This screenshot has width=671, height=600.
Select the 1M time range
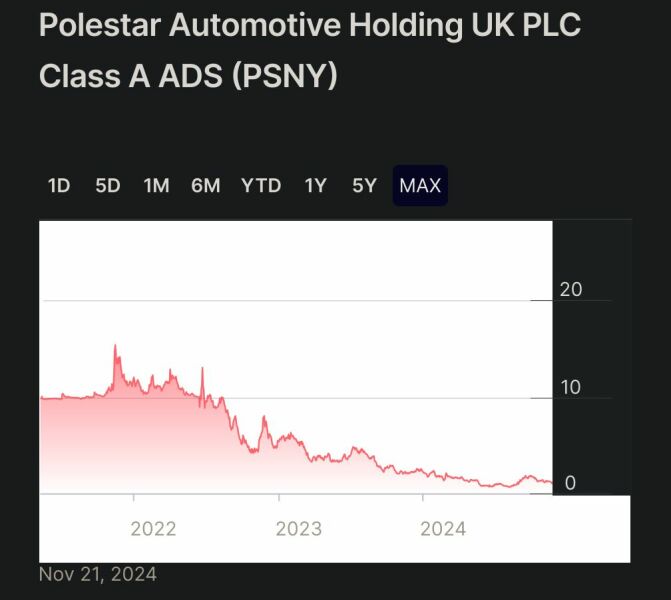click(x=157, y=185)
